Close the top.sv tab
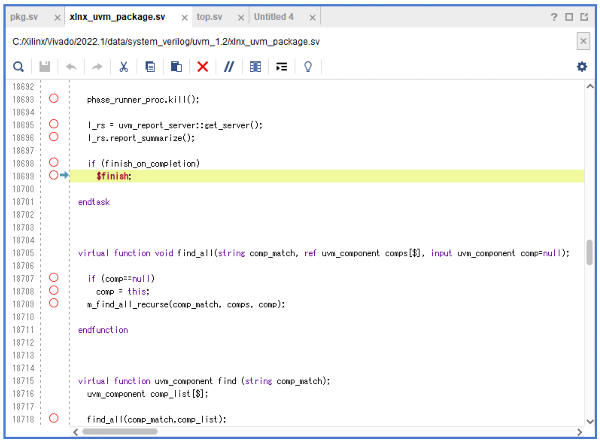The width and height of the screenshot is (600, 442). pos(241,18)
